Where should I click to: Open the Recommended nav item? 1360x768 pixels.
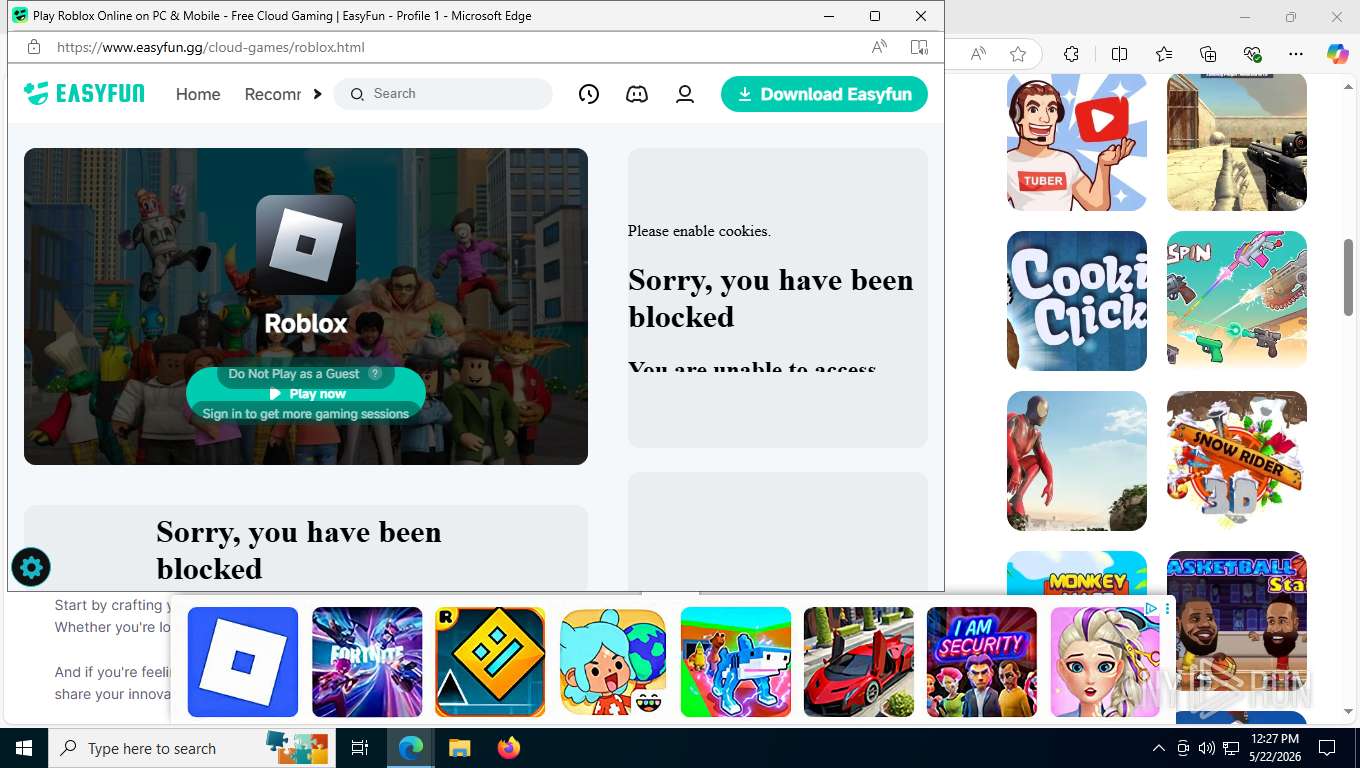(x=272, y=94)
